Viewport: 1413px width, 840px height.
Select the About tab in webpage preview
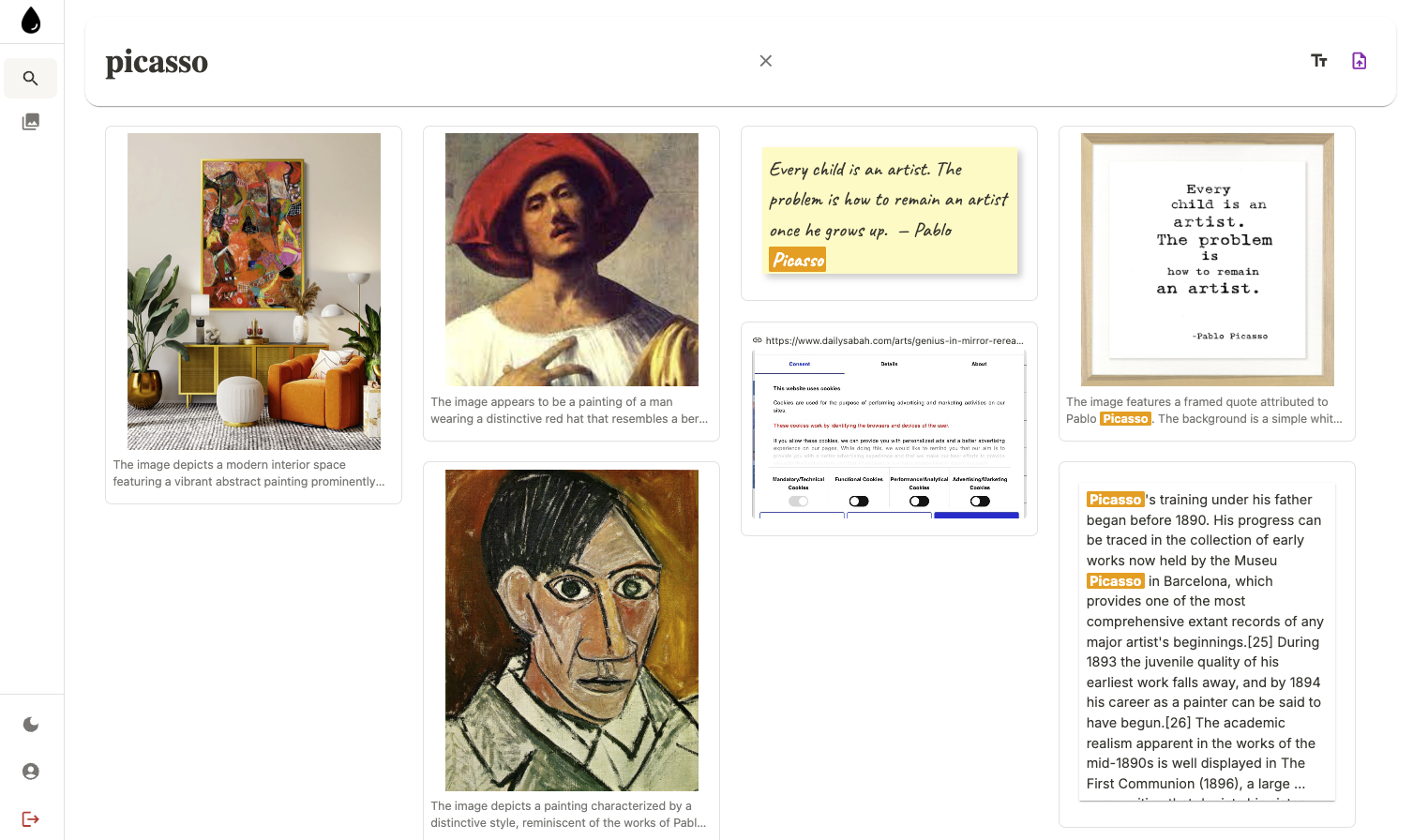click(979, 364)
